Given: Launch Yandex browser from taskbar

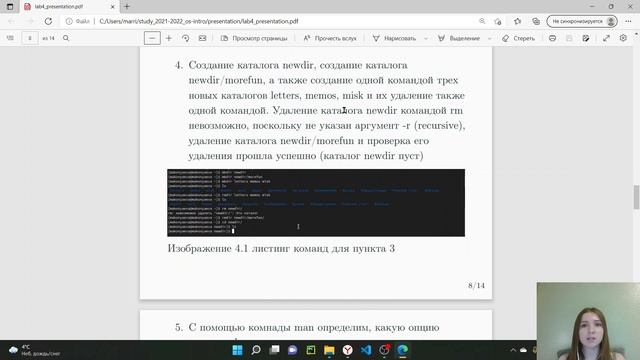Looking at the screenshot, I should tap(348, 350).
